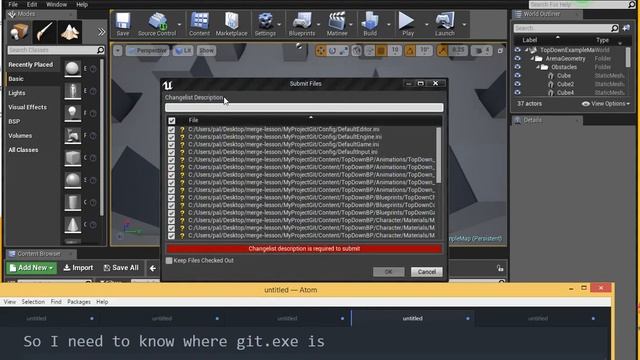Uncheck the DefaultInput.ini file checkbox
Screen dimensions: 640x360
coord(171,153)
